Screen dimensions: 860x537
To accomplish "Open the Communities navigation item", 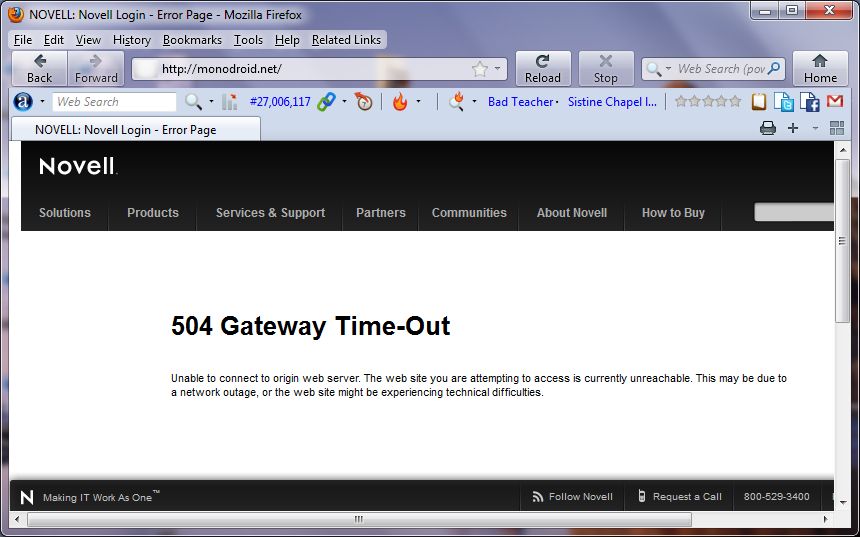I will pyautogui.click(x=469, y=213).
